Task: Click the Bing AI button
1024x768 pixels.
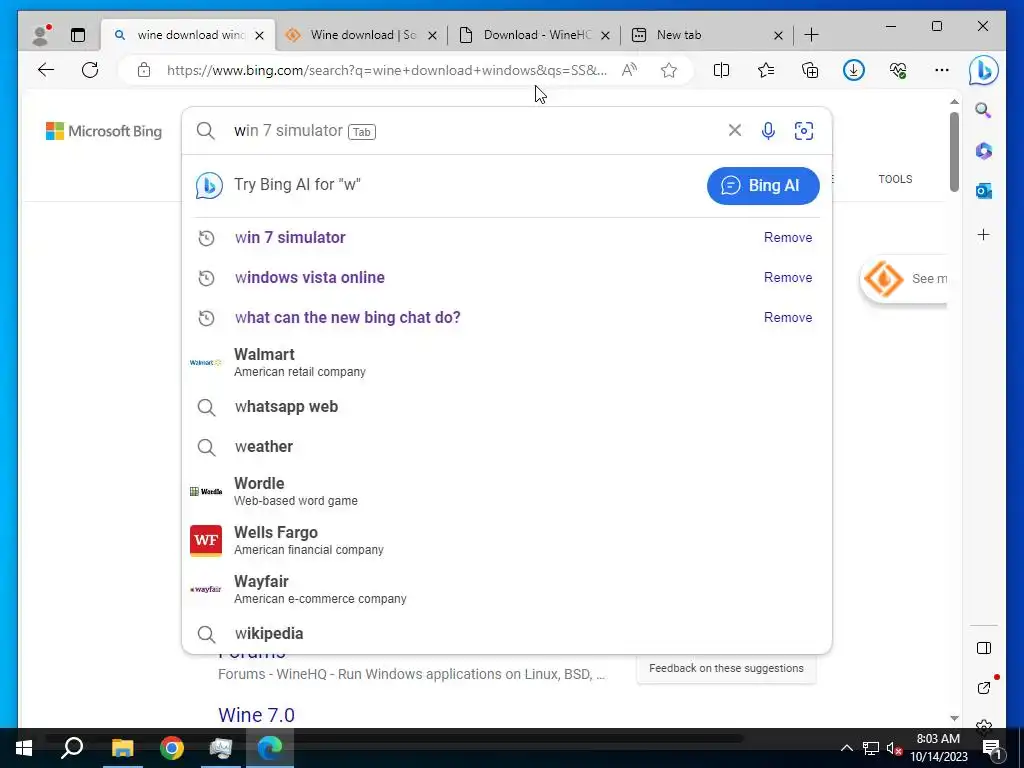Action: point(763,185)
